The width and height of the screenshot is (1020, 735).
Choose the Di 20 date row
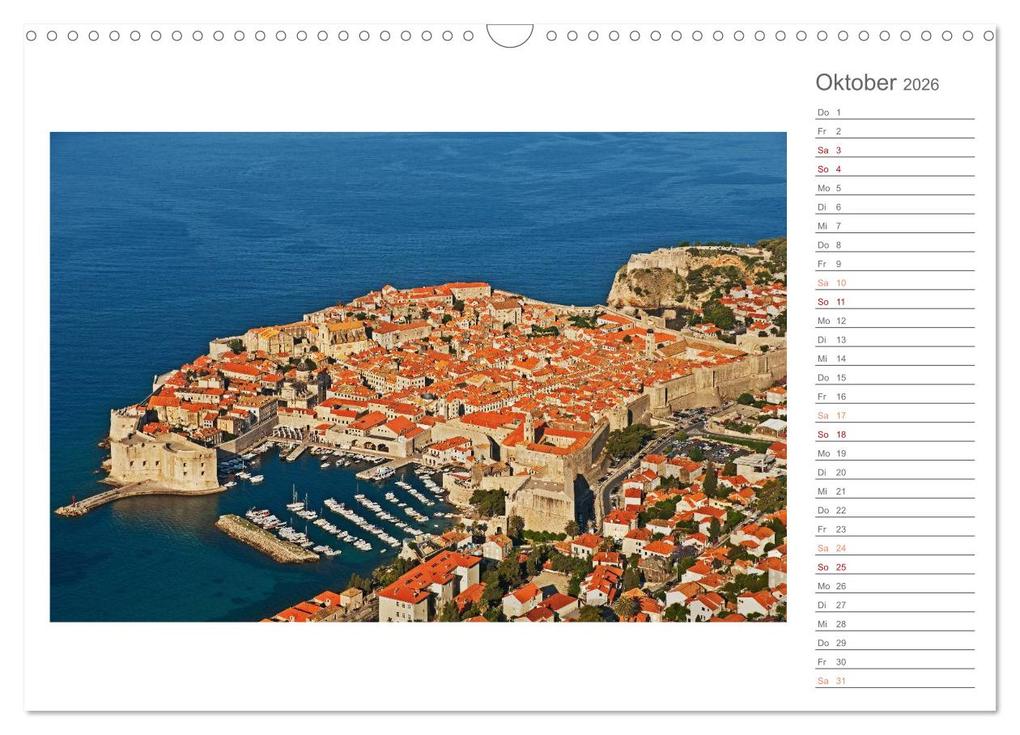pyautogui.click(x=894, y=472)
